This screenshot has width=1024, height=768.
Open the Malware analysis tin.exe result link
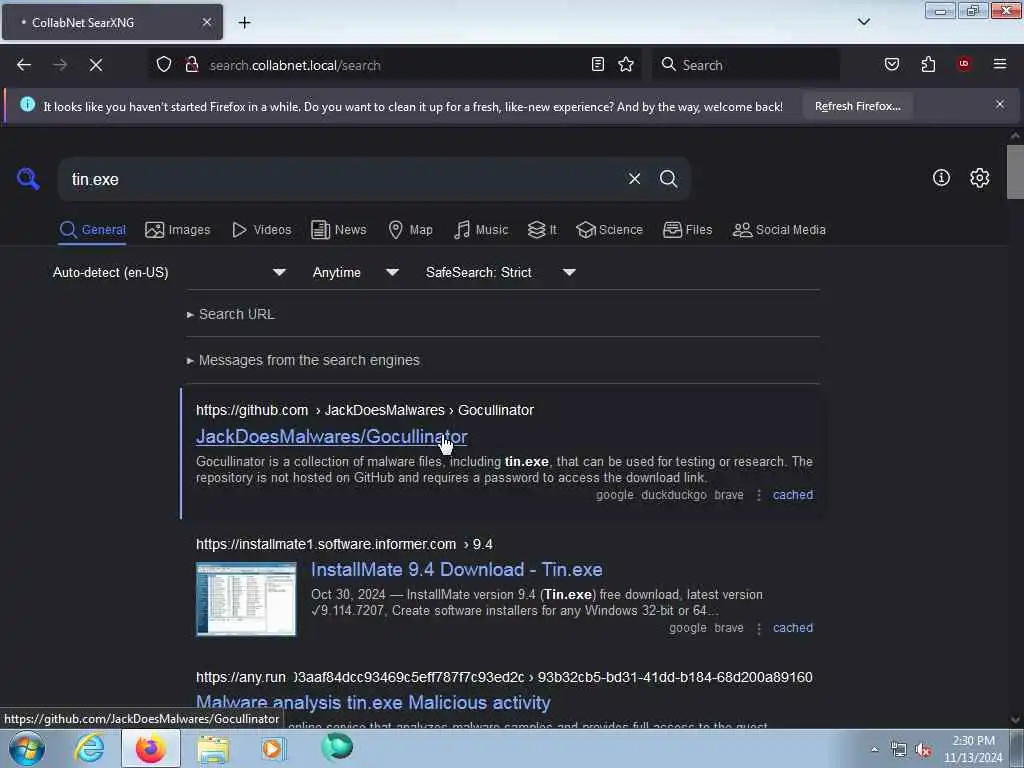[373, 703]
